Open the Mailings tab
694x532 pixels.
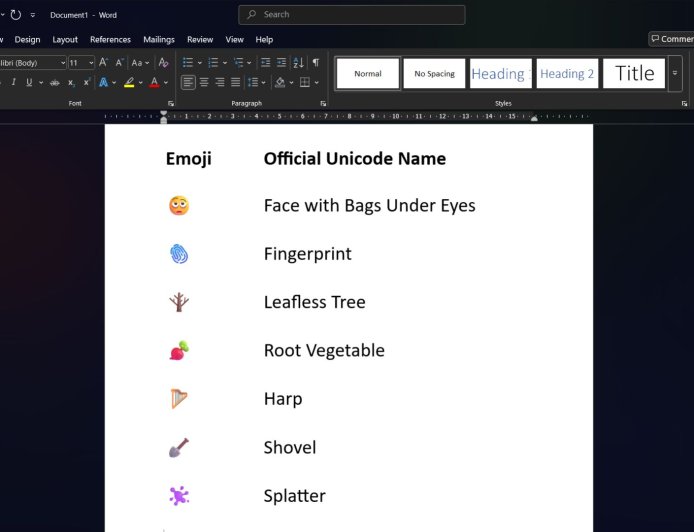pyautogui.click(x=159, y=40)
